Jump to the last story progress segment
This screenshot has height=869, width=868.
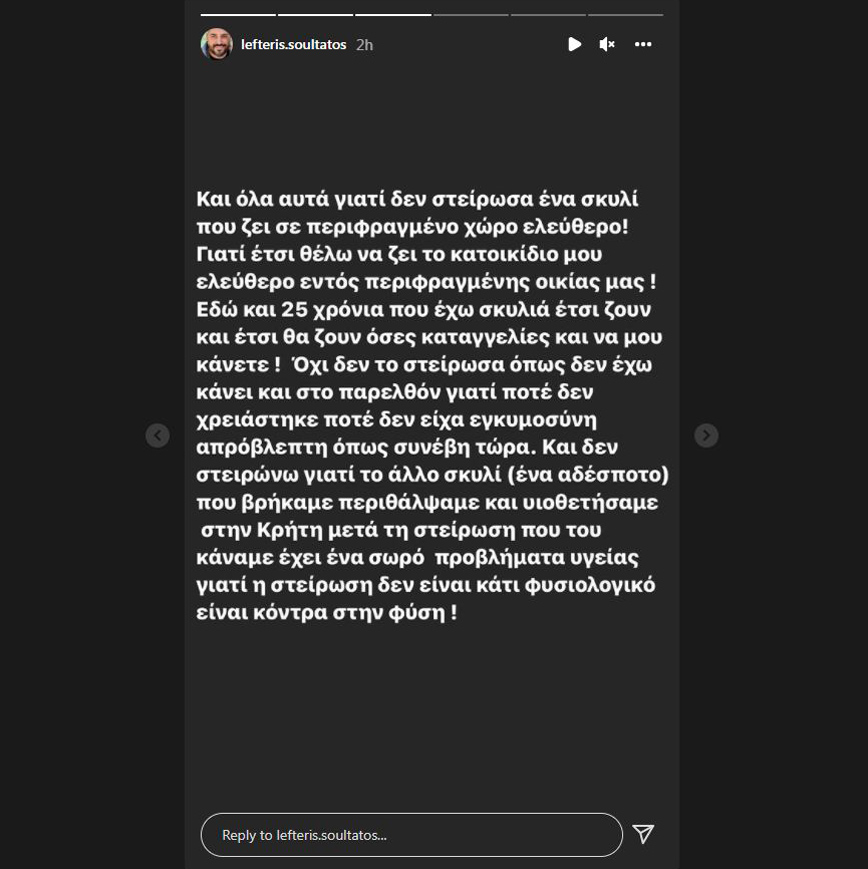tap(625, 15)
